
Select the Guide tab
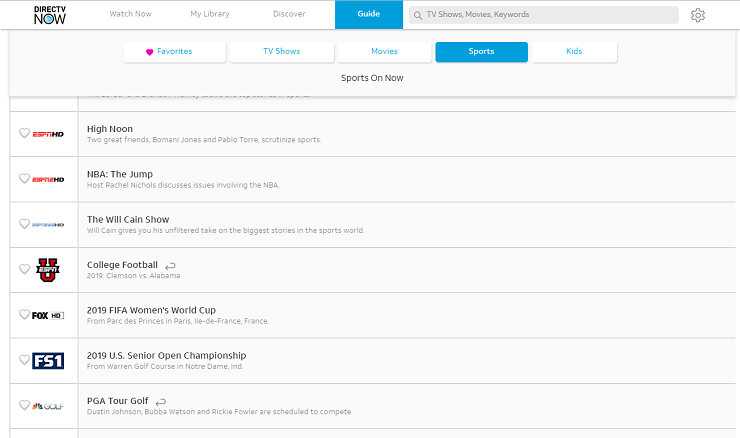(369, 15)
